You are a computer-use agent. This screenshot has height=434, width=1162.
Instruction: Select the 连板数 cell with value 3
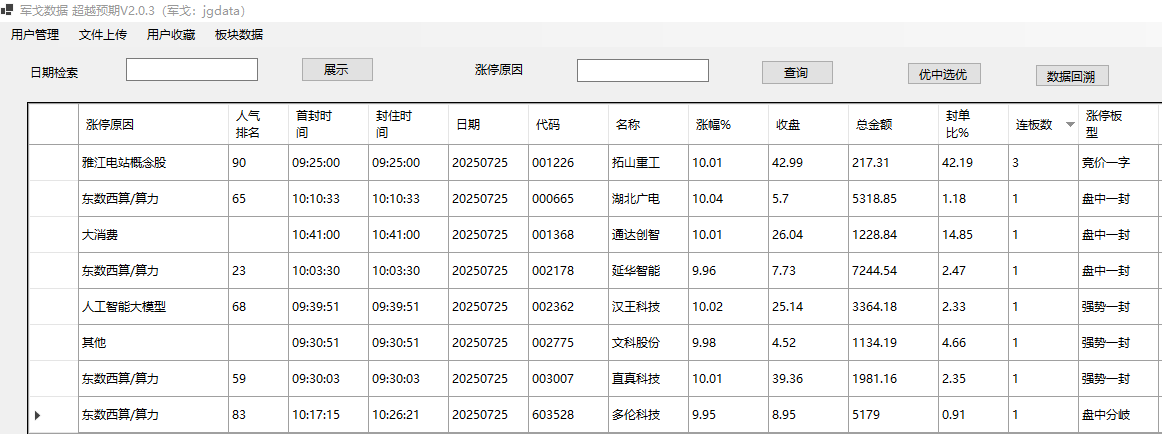[1044, 163]
